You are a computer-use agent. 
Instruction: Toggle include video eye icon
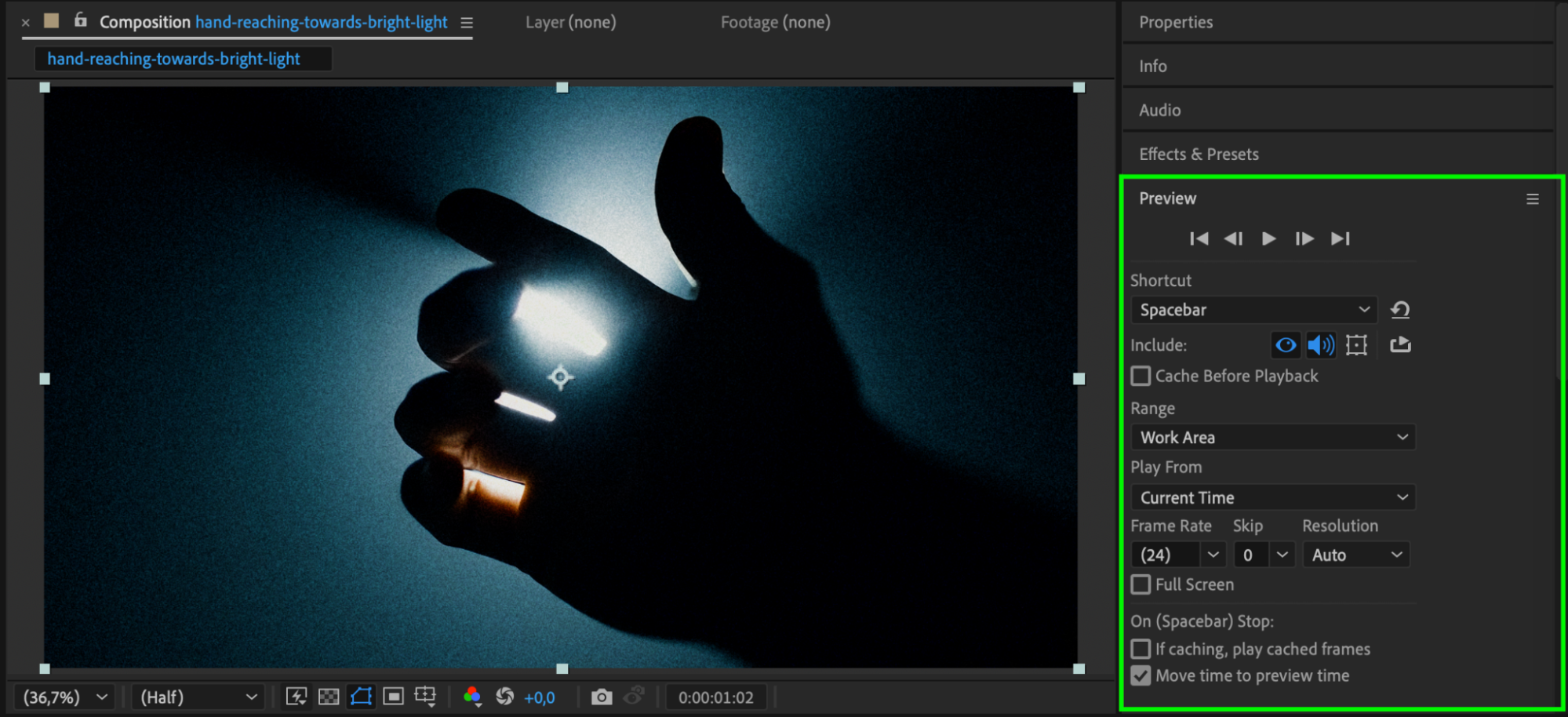[x=1286, y=345]
